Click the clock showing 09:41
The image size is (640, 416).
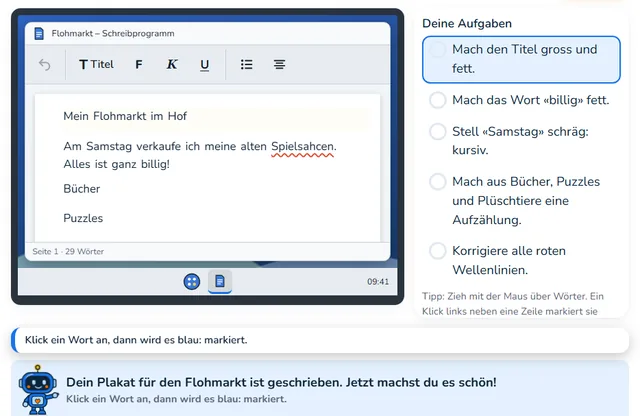pyautogui.click(x=378, y=282)
